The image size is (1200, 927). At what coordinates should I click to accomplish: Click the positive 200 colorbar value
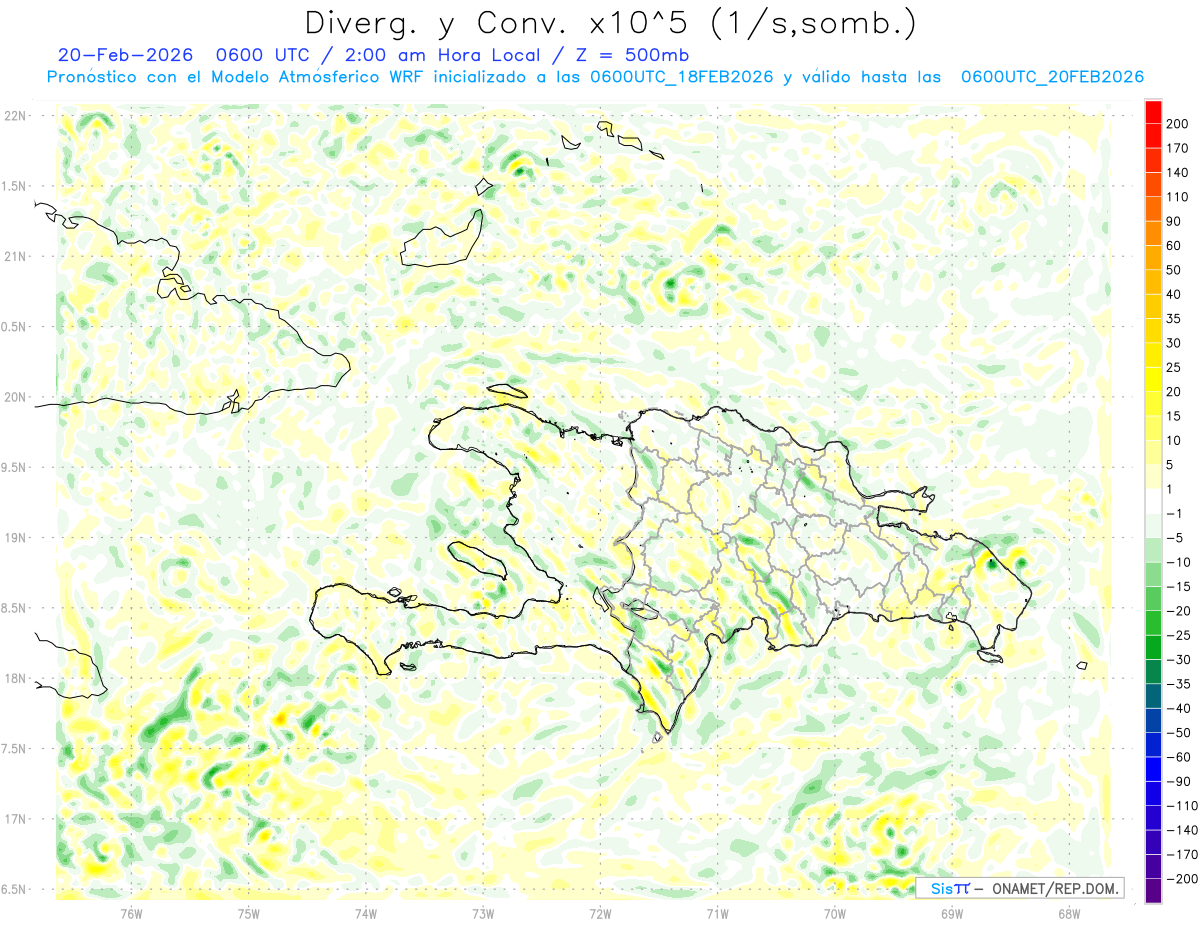(x=1178, y=124)
